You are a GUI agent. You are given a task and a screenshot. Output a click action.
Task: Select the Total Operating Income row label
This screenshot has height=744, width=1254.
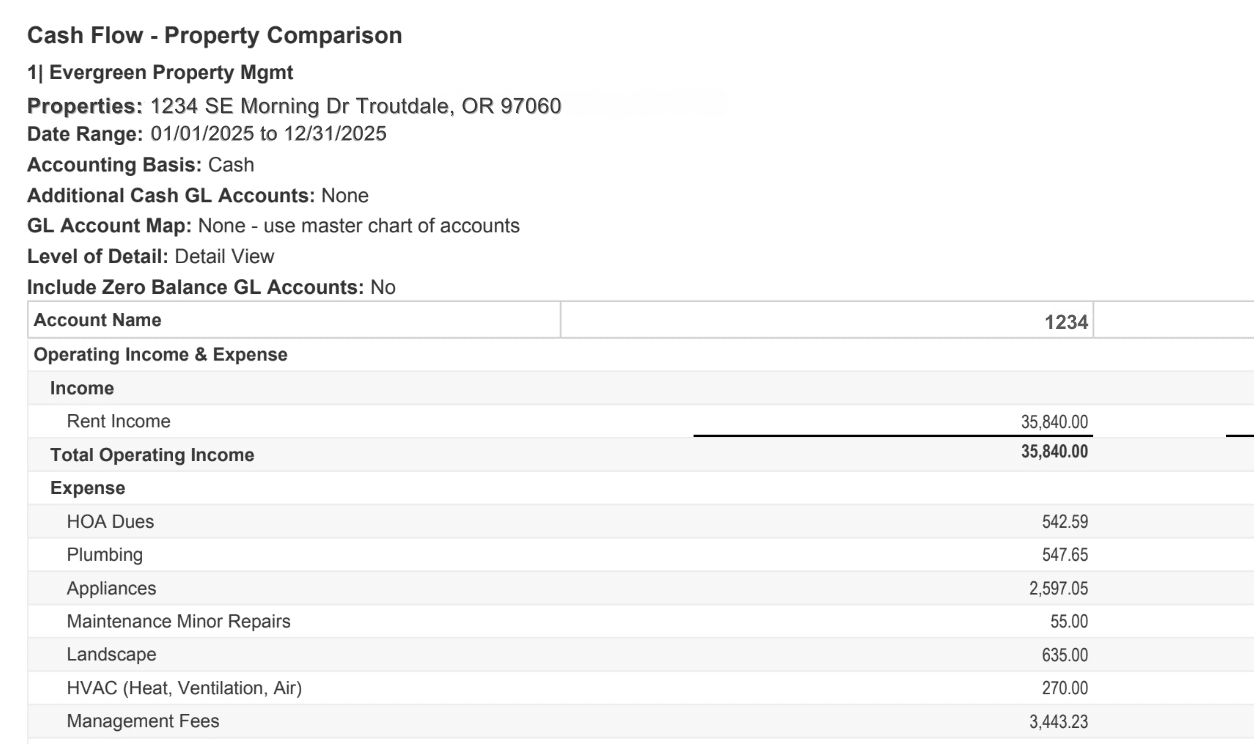click(x=152, y=456)
